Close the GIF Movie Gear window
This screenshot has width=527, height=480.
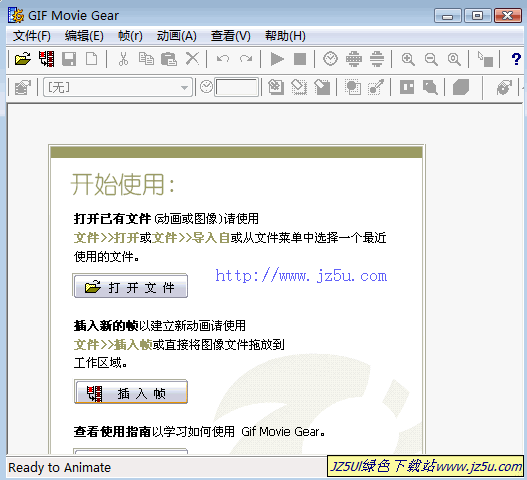508,16
